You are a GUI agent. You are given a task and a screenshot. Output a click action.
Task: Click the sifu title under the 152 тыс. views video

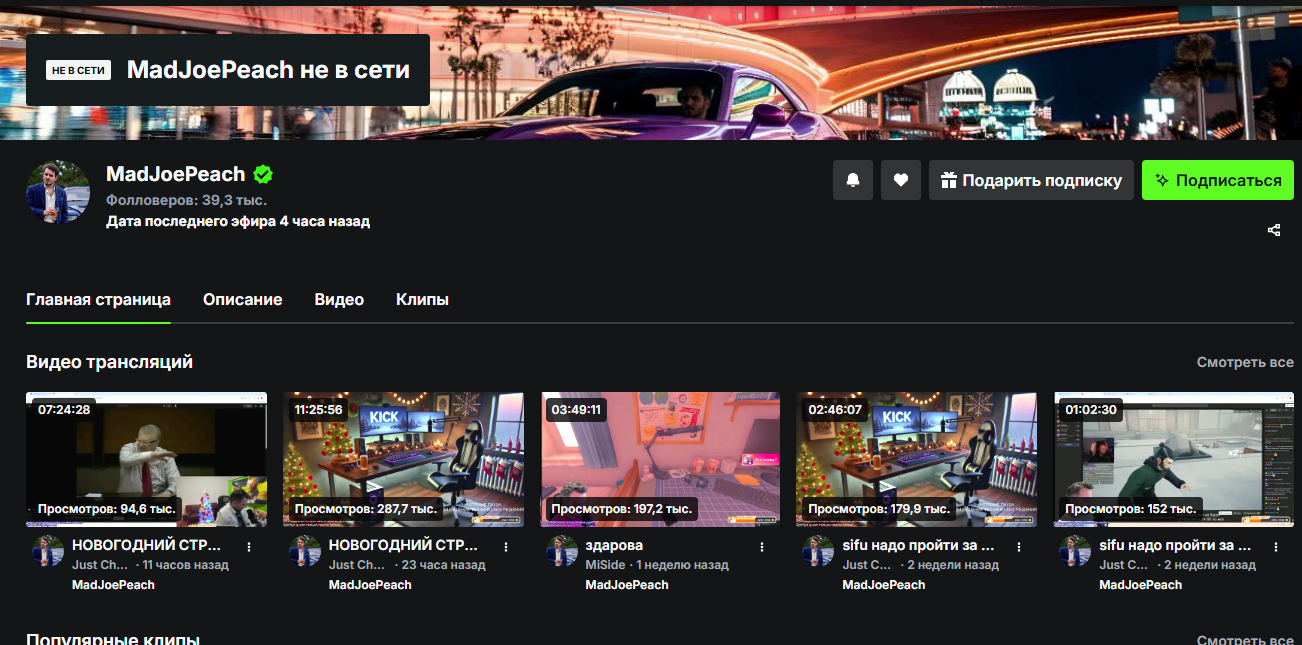1175,546
